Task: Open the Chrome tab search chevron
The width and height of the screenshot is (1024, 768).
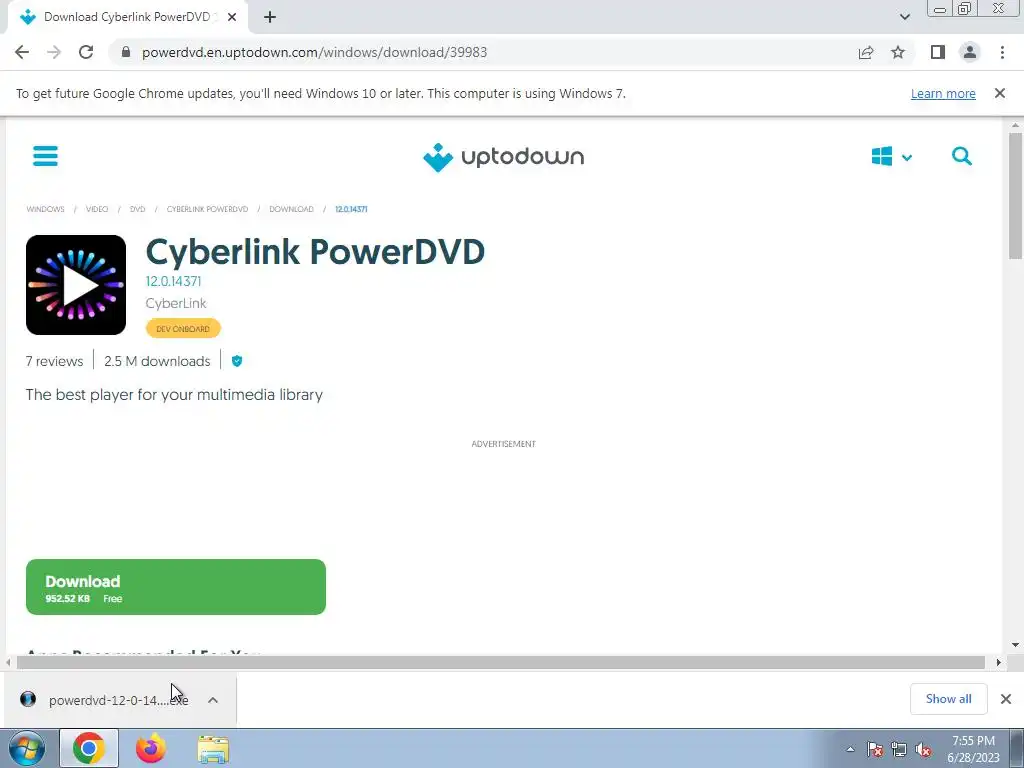Action: pos(904,17)
